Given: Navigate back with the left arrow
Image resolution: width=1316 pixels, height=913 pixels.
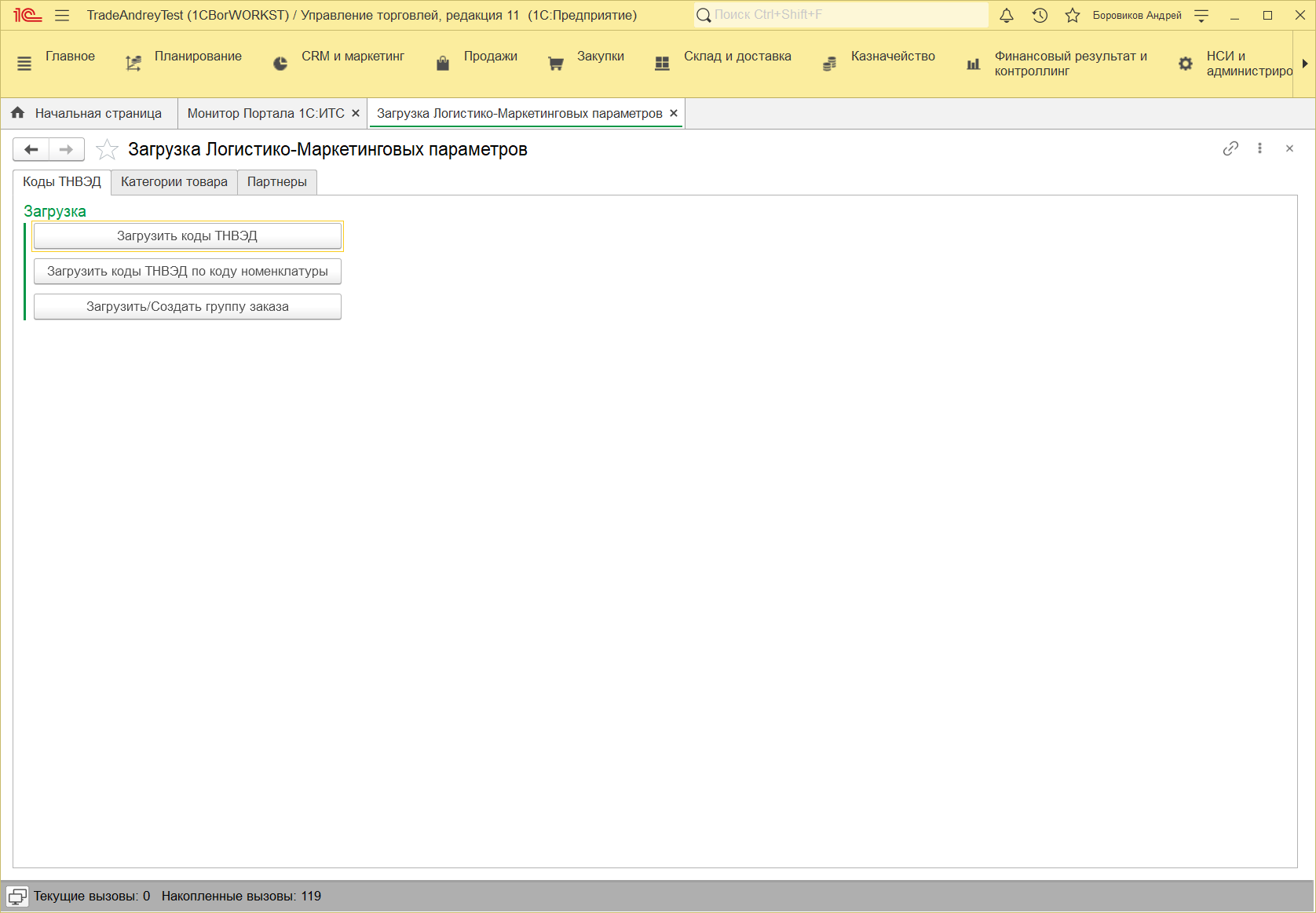Looking at the screenshot, I should click(31, 149).
